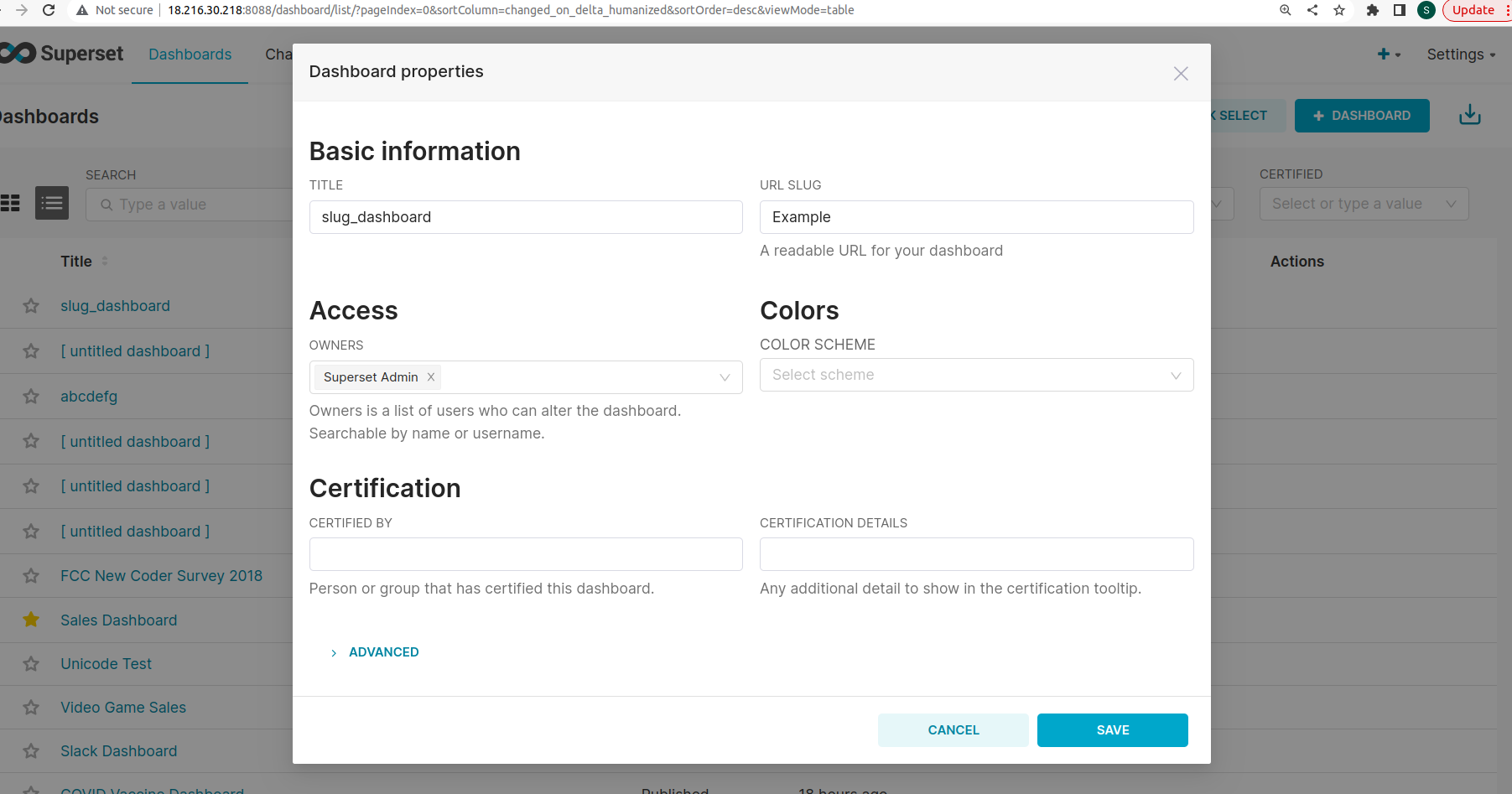Unfavorite the Sales Dashboard star
This screenshot has width=1512, height=794.
point(31,620)
